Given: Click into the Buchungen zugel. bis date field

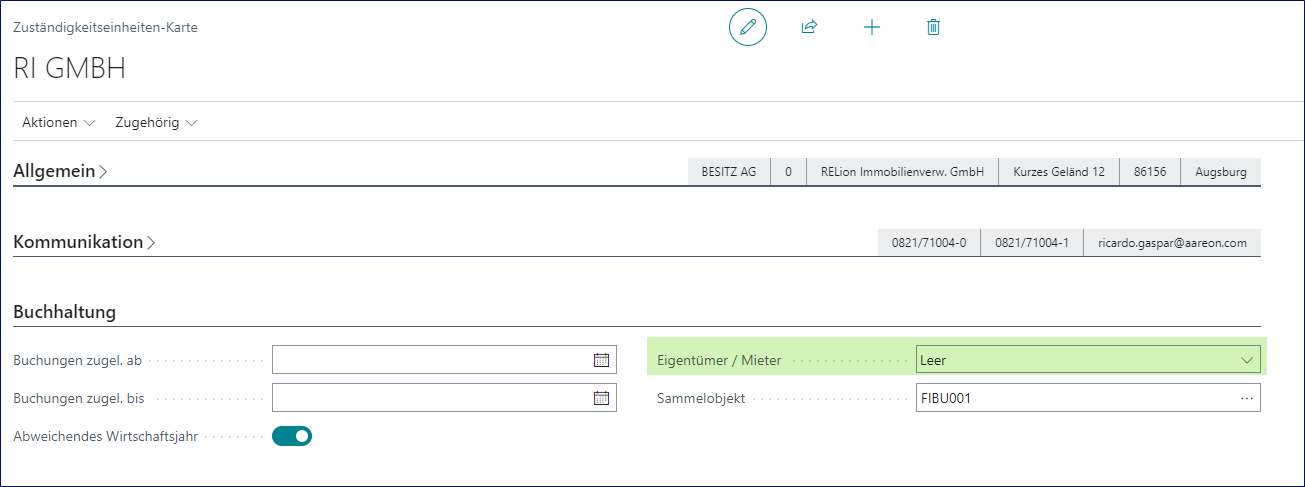Looking at the screenshot, I should click(x=430, y=398).
